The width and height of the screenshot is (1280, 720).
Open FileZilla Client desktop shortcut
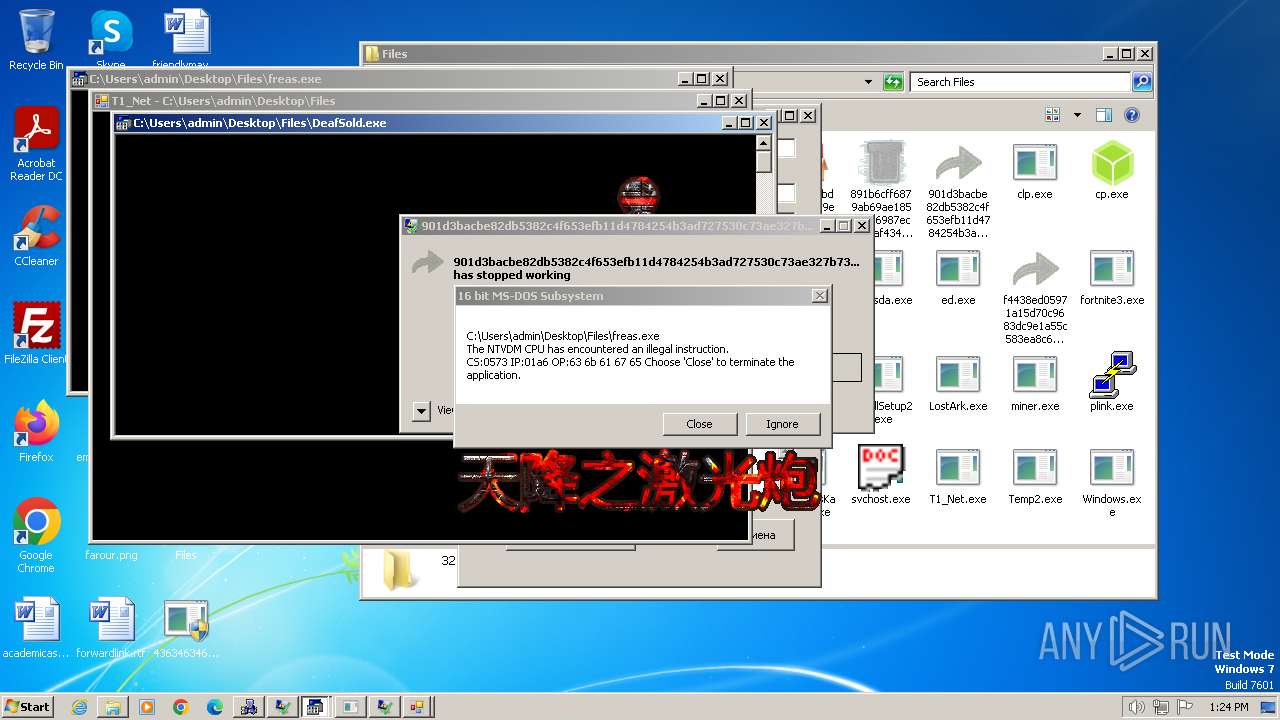tap(36, 334)
